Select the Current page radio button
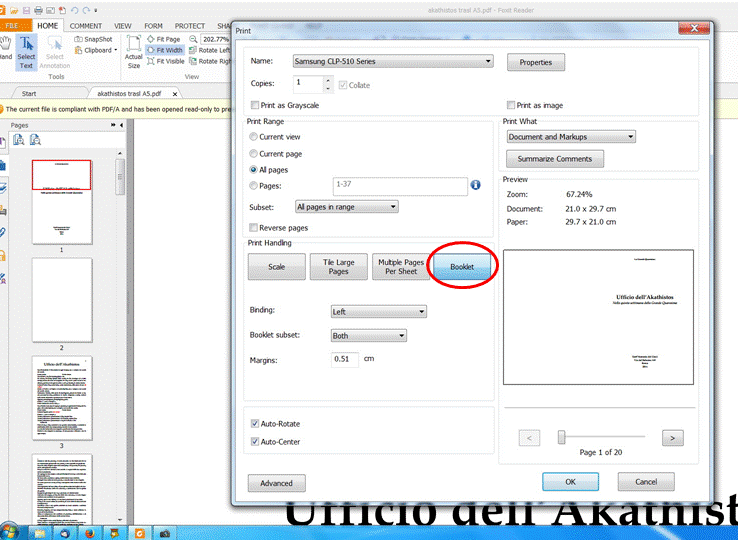Viewport: 738px width, 540px height. click(253, 154)
